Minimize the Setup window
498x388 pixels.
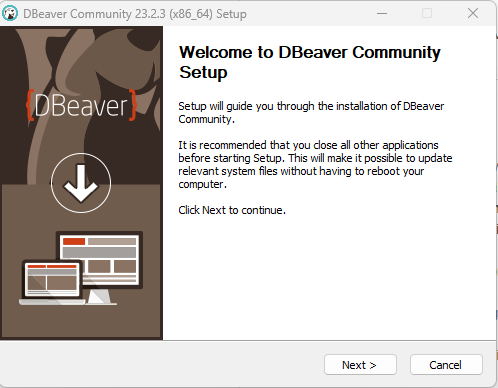(382, 14)
